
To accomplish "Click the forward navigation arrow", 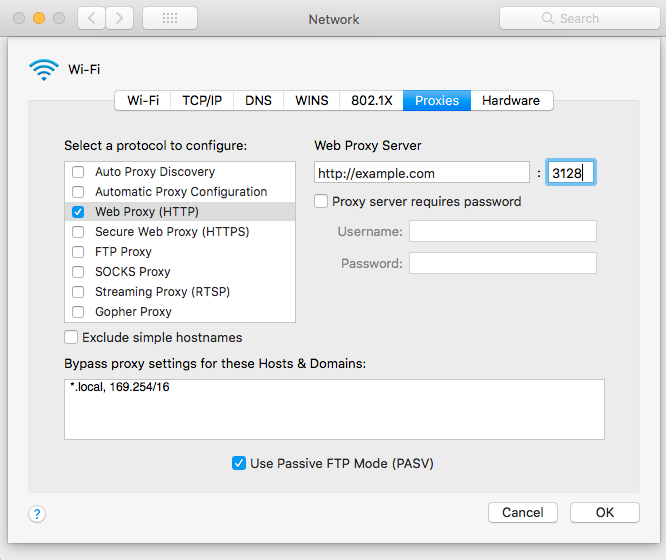I will 119,18.
